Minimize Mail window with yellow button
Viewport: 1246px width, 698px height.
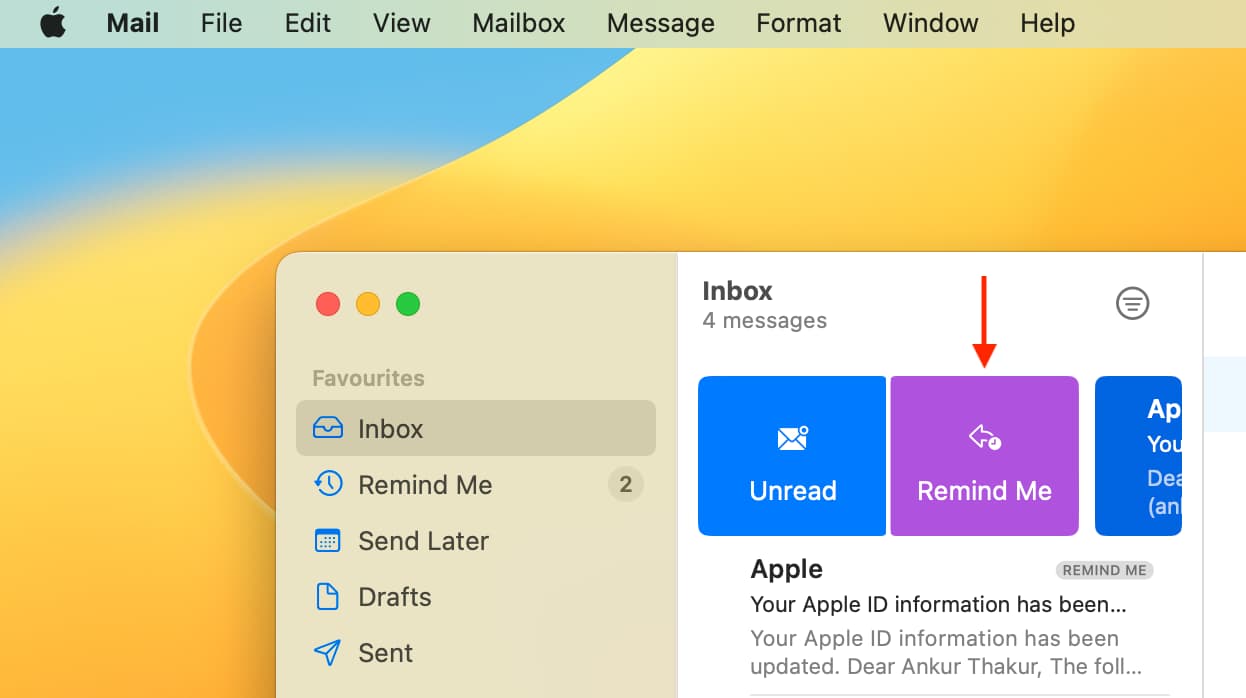368,304
